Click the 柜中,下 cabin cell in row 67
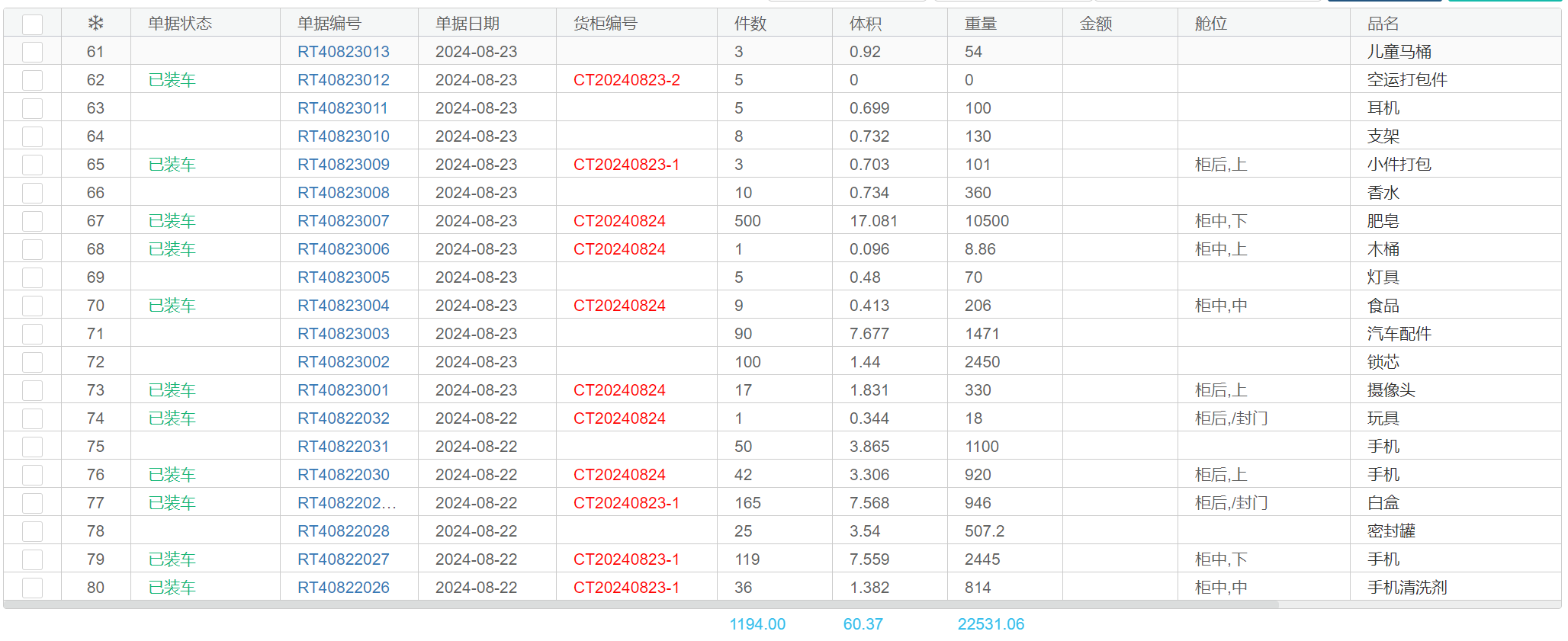The width and height of the screenshot is (1568, 641). click(1221, 221)
